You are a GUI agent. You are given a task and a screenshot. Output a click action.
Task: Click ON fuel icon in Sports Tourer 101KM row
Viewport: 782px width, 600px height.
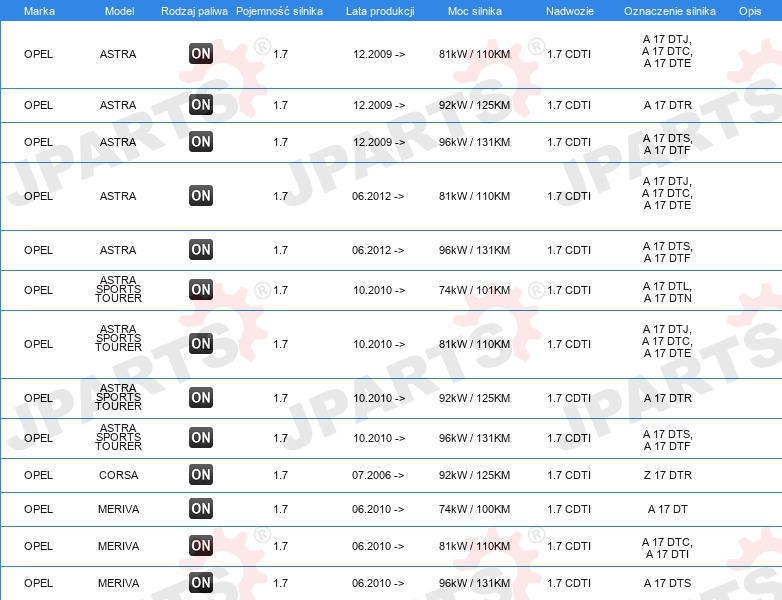(x=201, y=290)
